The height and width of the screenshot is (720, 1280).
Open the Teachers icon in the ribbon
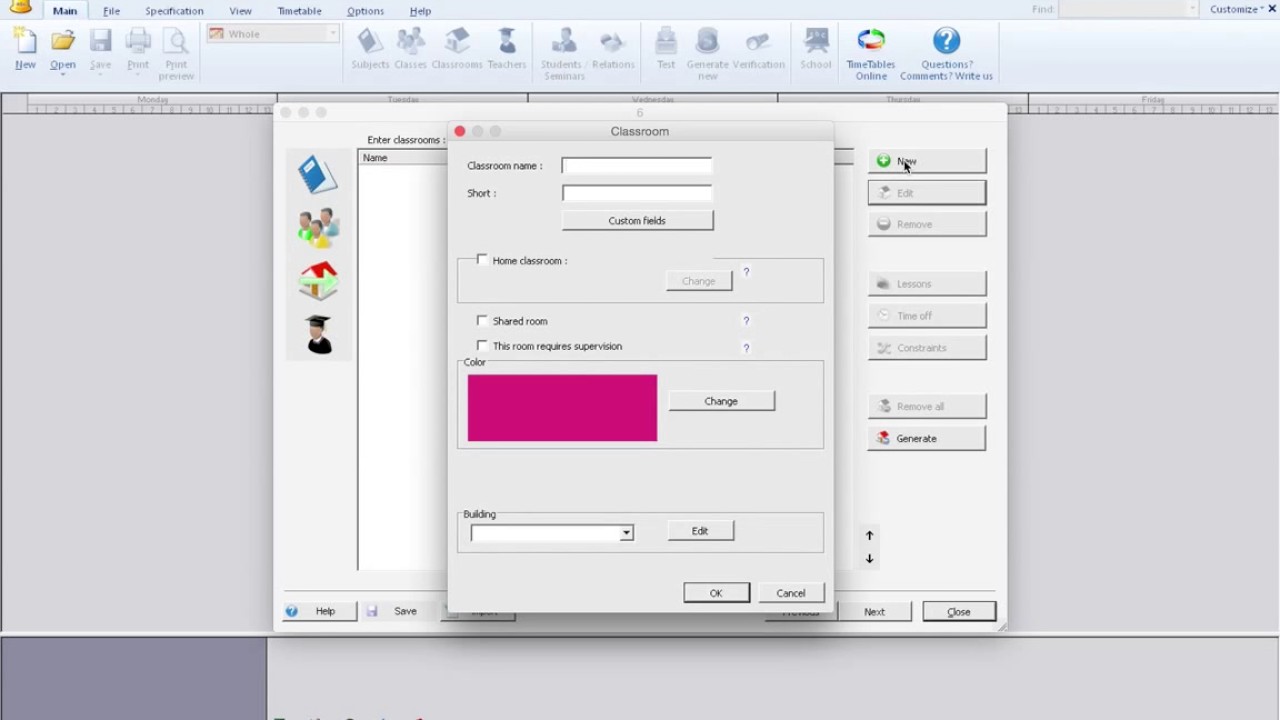point(507,49)
